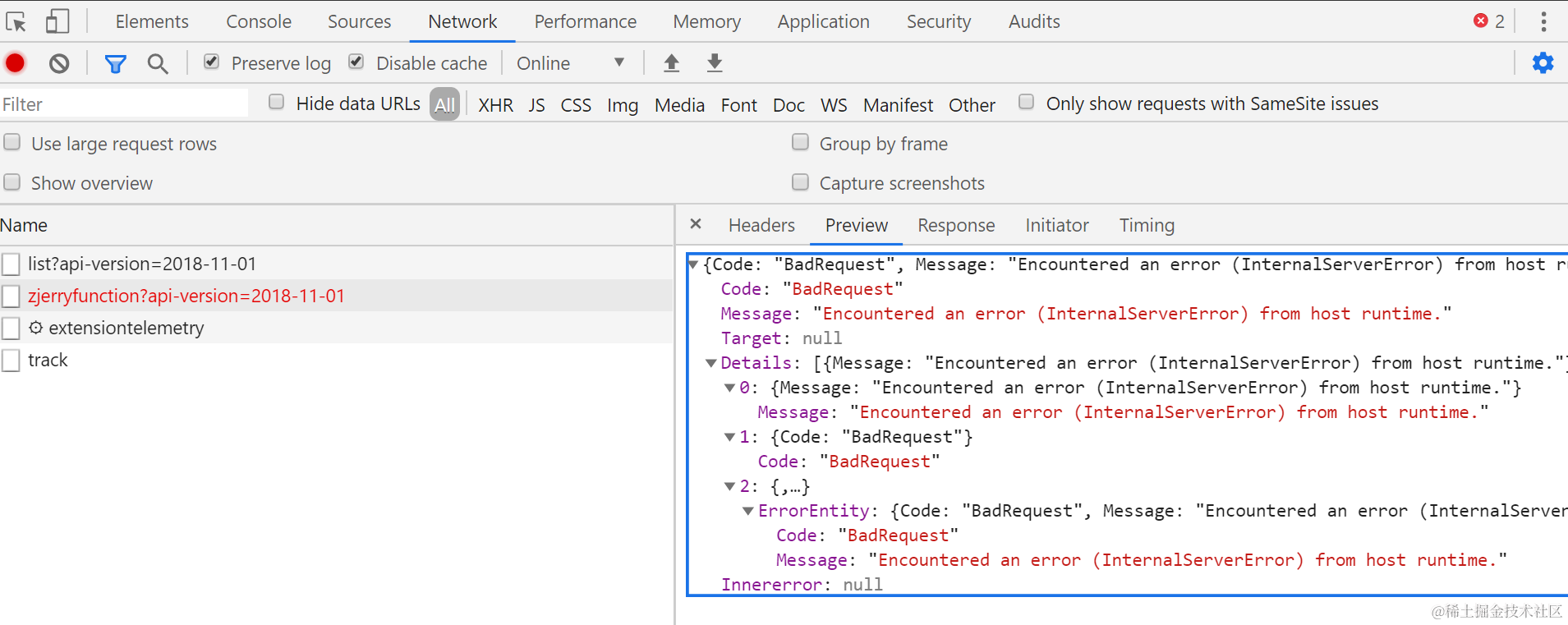Image resolution: width=1568 pixels, height=625 pixels.
Task: Enable Hide data URLs checkbox
Action: pos(277,102)
